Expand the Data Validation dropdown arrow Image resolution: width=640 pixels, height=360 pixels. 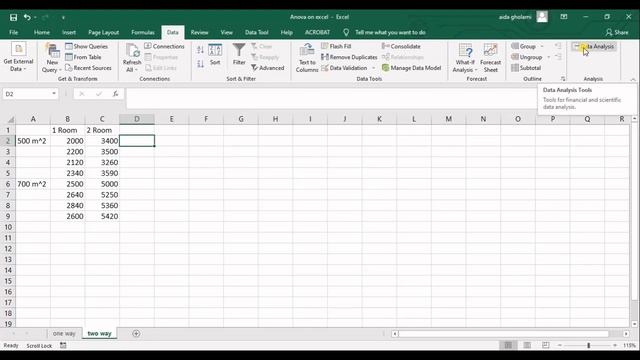(373, 68)
